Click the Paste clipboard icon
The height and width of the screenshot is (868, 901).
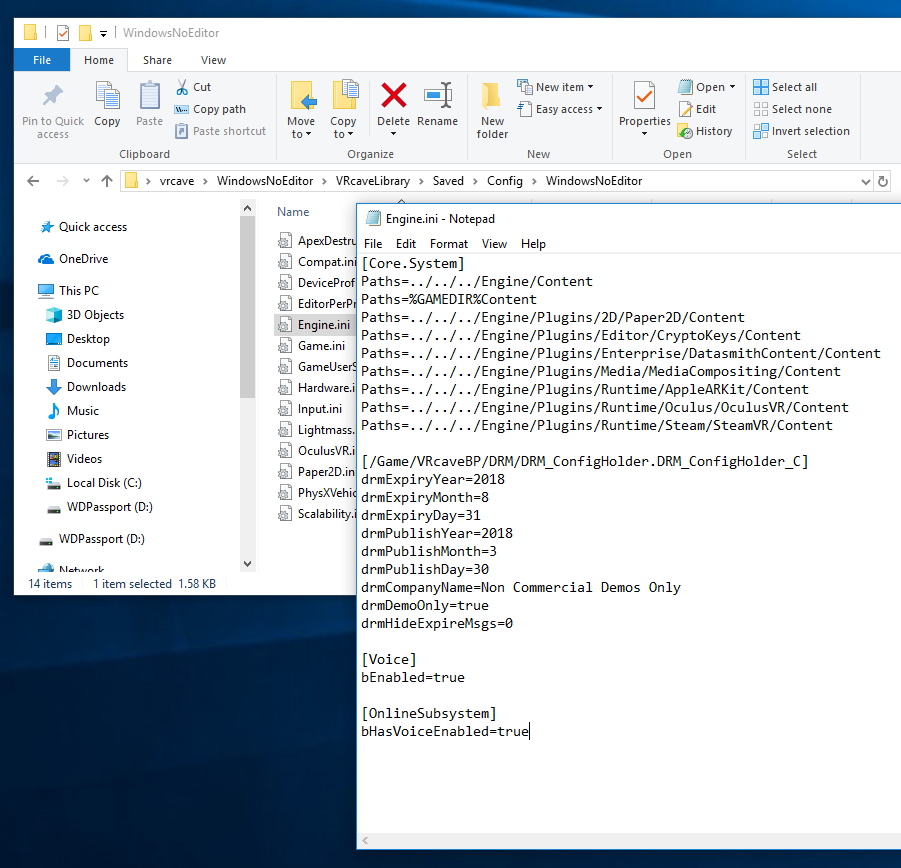(x=149, y=97)
